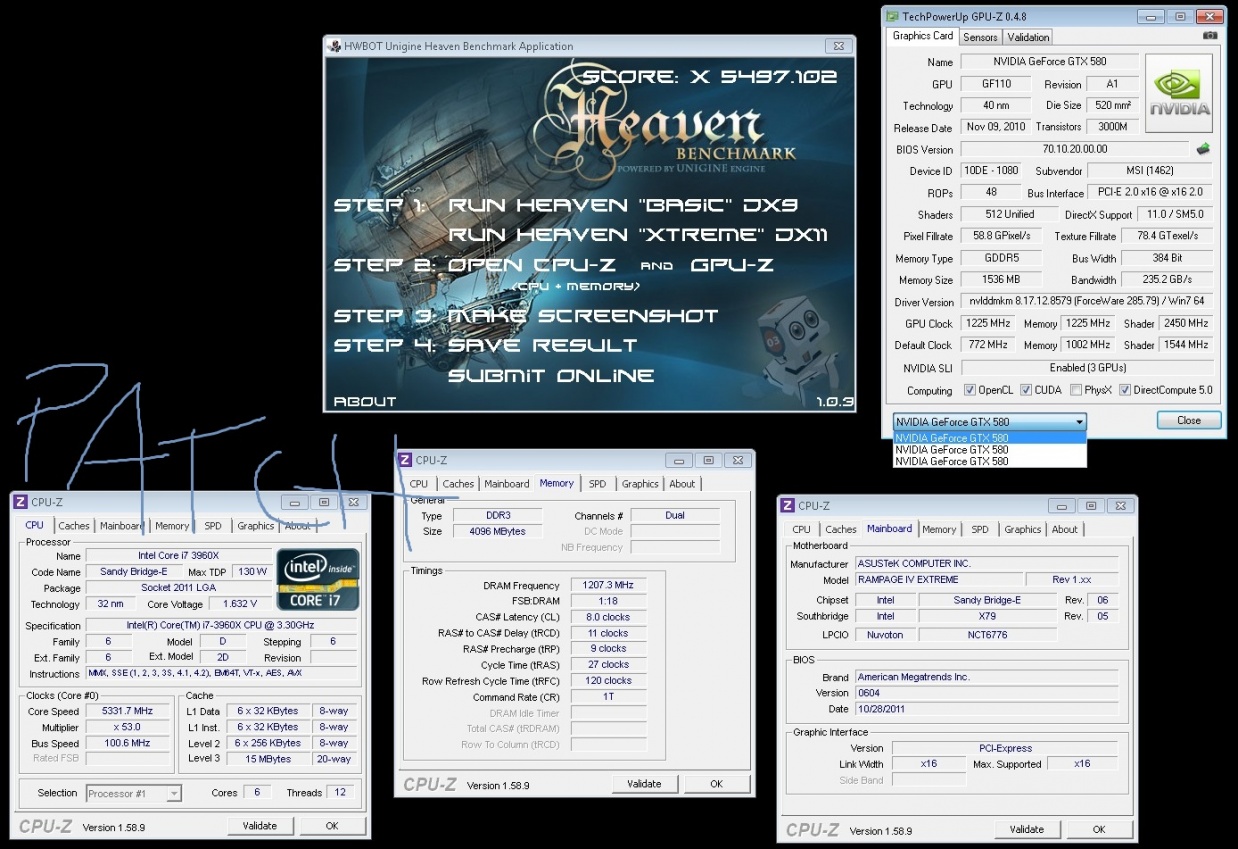Screen dimensions: 1238x849
Task: Click Validate in the Mainboard CPU-Z window
Action: 1026,829
